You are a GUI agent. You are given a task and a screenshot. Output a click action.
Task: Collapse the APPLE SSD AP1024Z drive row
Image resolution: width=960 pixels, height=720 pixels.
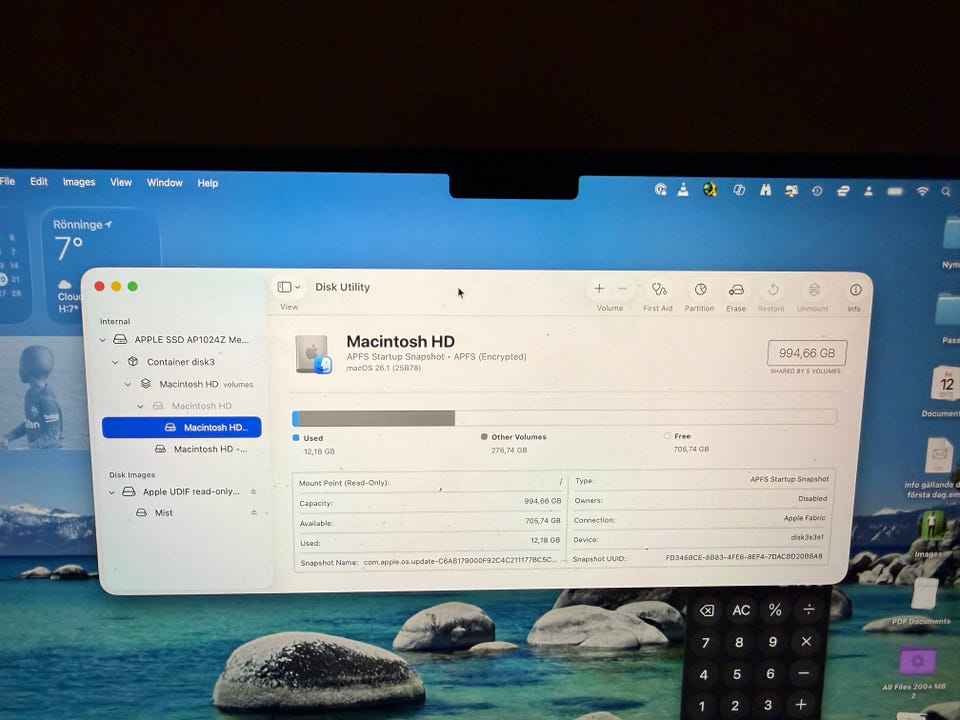pyautogui.click(x=103, y=340)
